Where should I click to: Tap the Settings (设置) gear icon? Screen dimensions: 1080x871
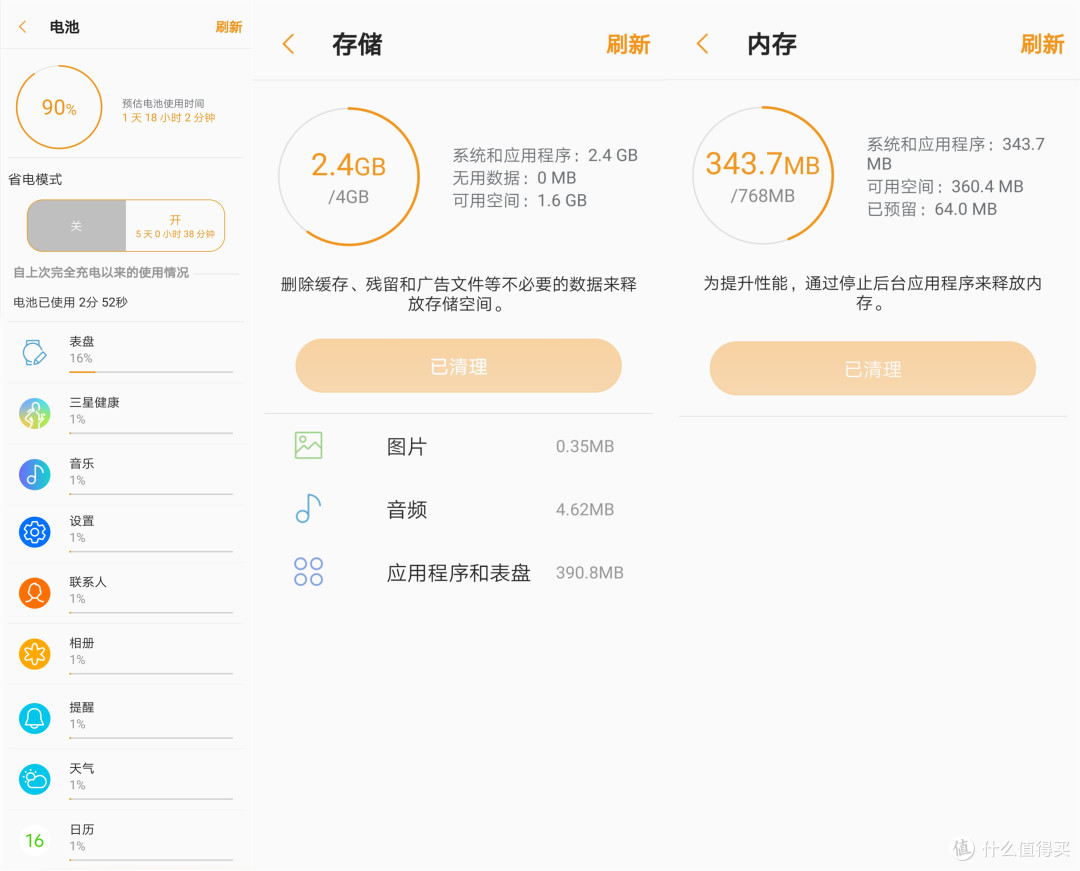point(34,532)
